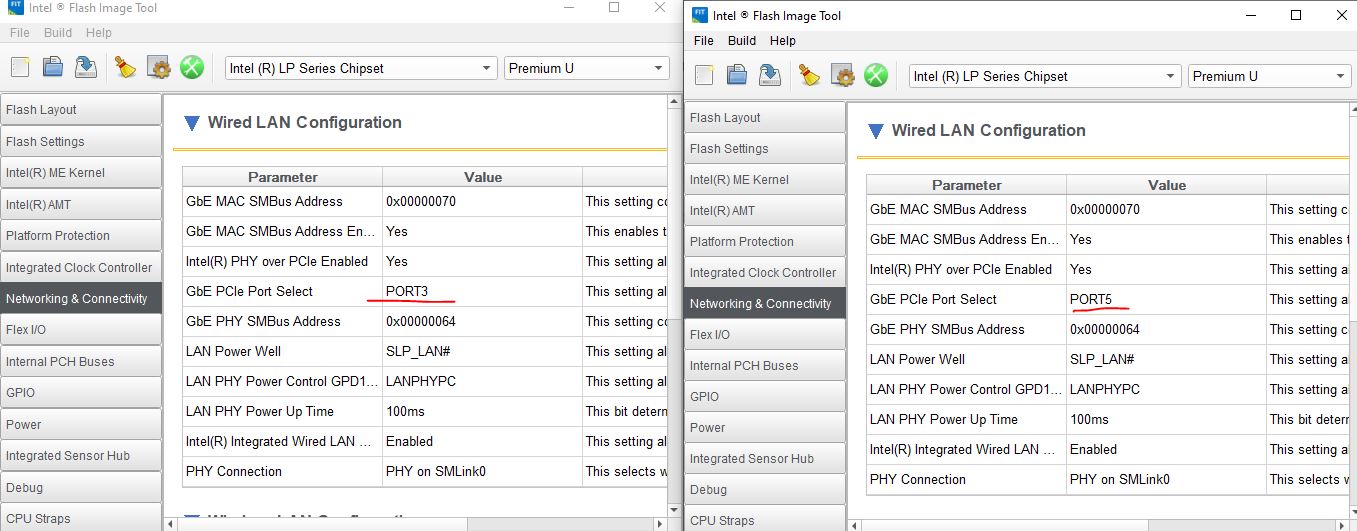Image resolution: width=1357 pixels, height=531 pixels.
Task: Open chipset dropdown in right window
Action: tap(1045, 76)
